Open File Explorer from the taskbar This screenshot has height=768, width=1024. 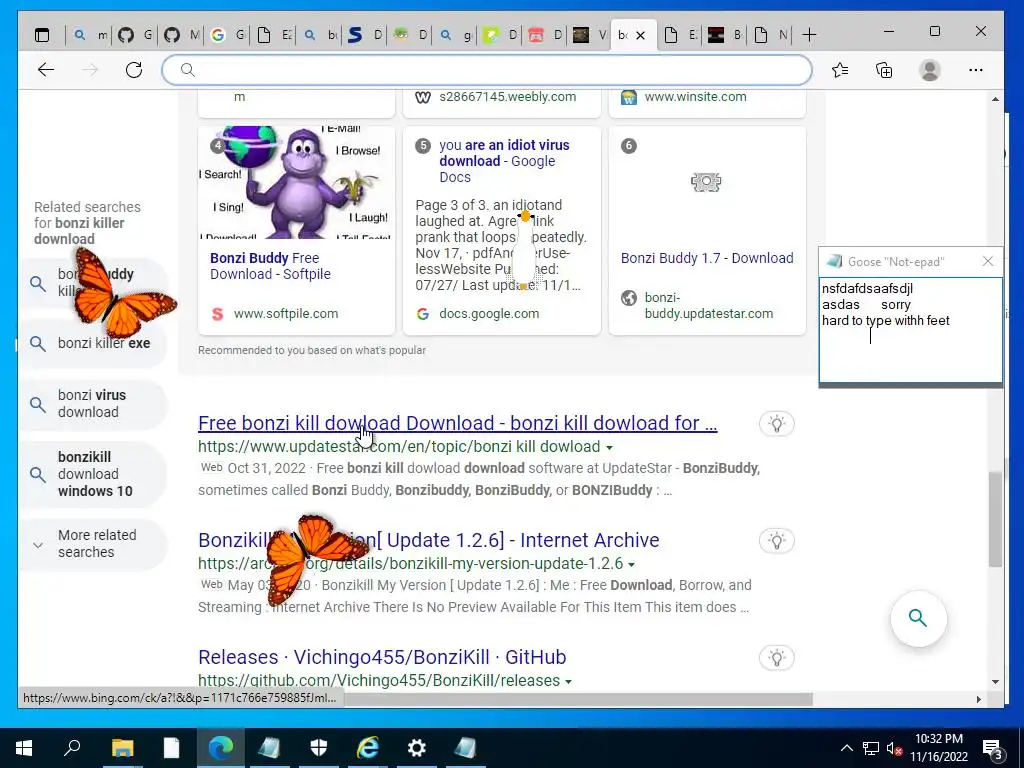(x=122, y=748)
